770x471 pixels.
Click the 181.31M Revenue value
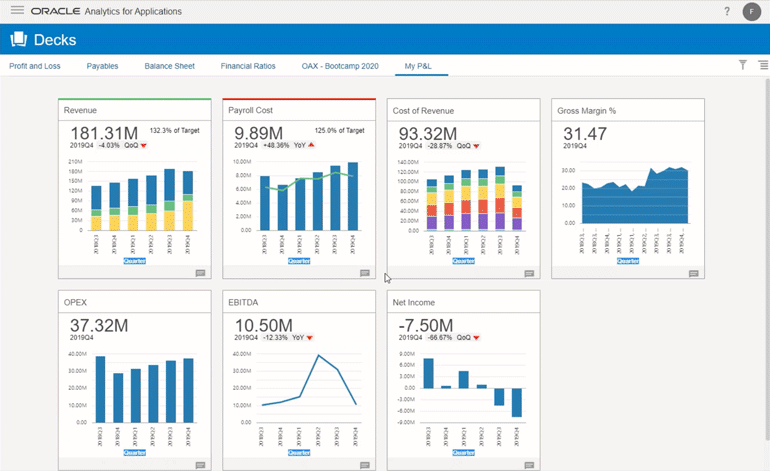click(x=104, y=133)
